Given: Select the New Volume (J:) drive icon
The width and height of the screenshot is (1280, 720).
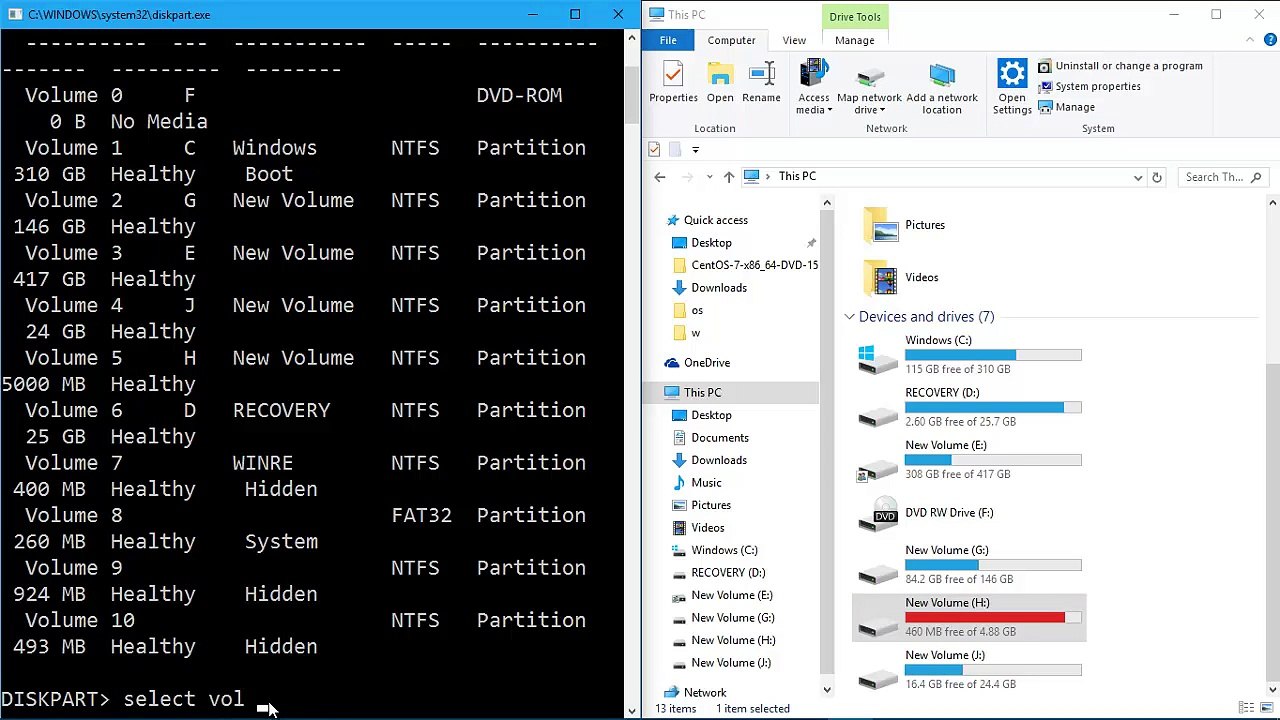Looking at the screenshot, I should pos(878,678).
